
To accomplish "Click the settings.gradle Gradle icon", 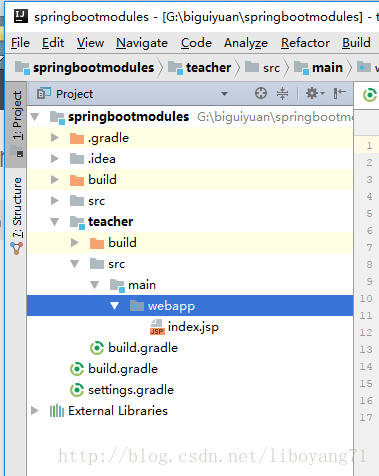I will (77, 390).
